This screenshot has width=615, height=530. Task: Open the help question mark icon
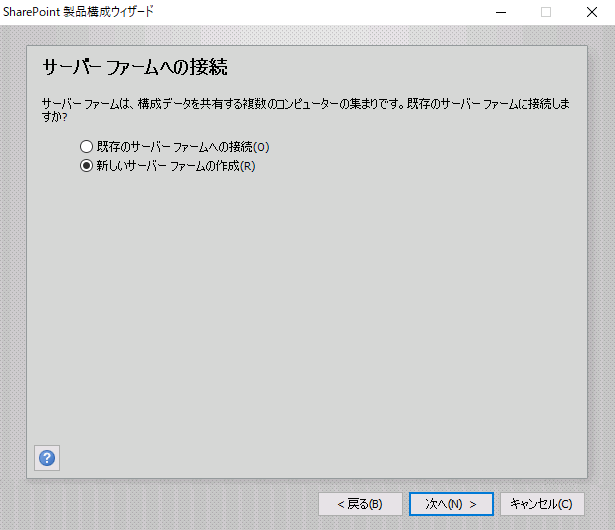click(47, 458)
